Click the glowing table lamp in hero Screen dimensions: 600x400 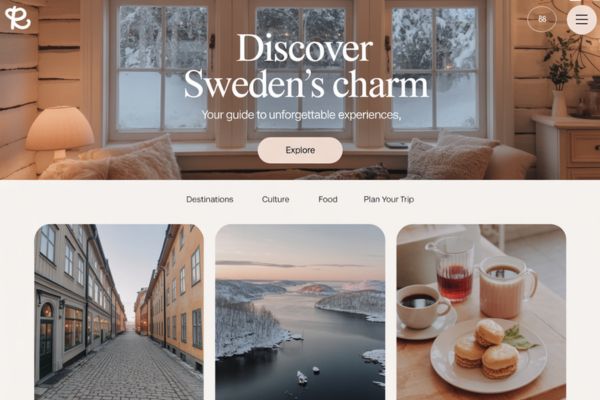point(59,132)
